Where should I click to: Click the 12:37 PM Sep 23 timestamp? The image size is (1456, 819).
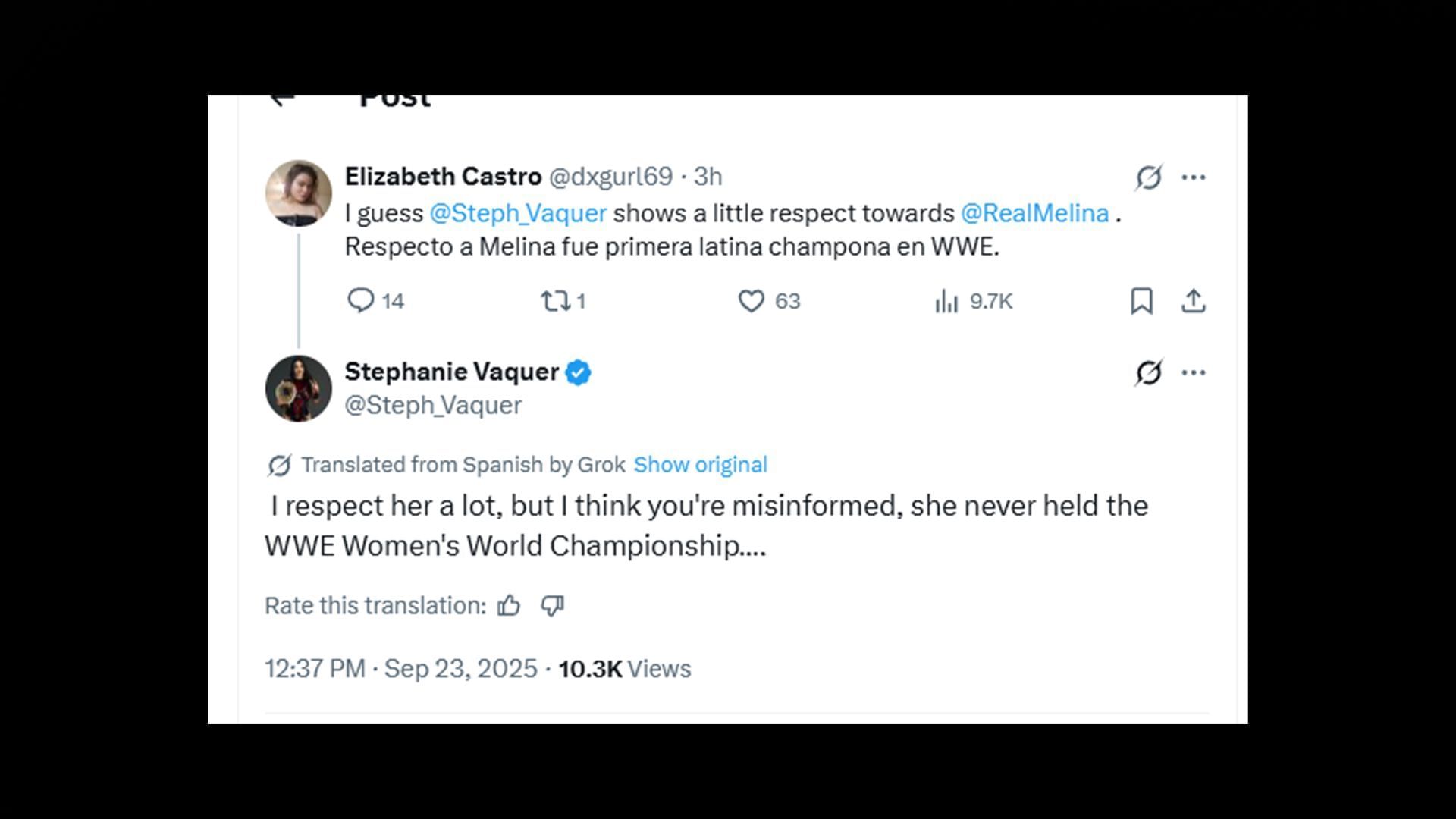coord(400,669)
